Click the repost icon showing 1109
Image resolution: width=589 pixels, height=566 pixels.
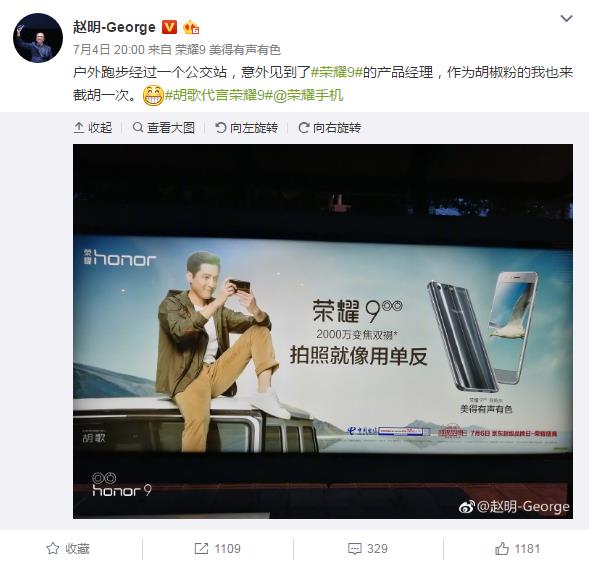click(201, 549)
